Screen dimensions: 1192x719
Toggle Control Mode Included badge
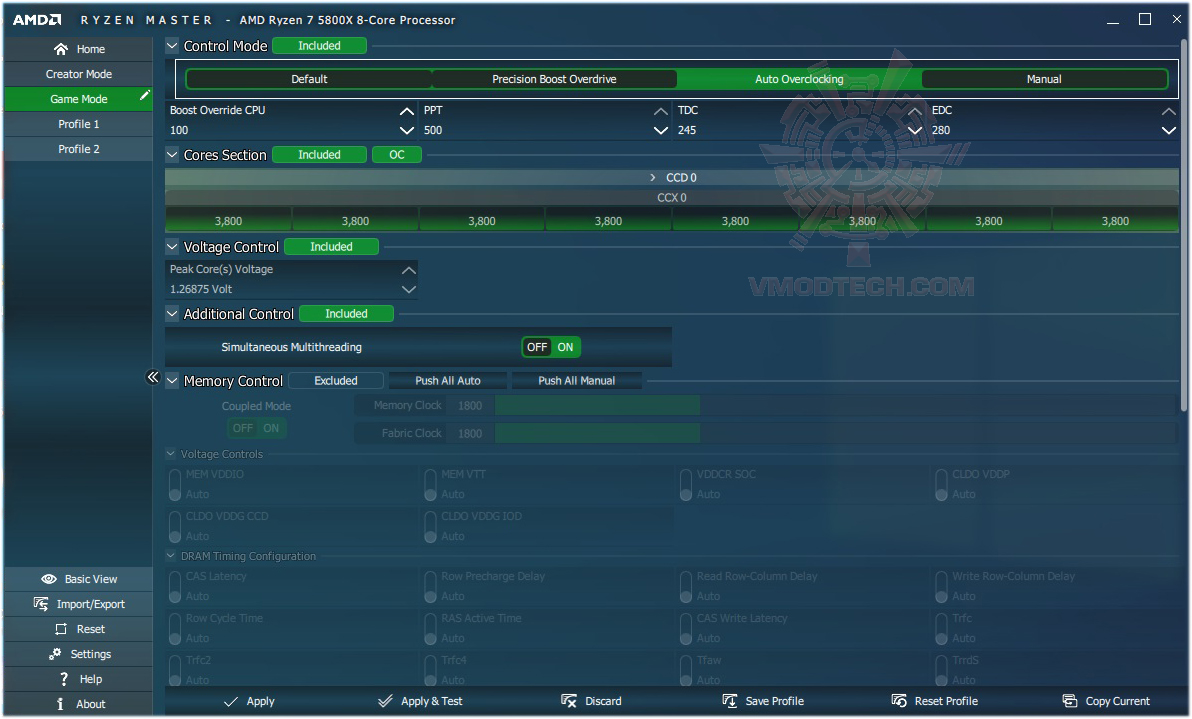(x=319, y=46)
